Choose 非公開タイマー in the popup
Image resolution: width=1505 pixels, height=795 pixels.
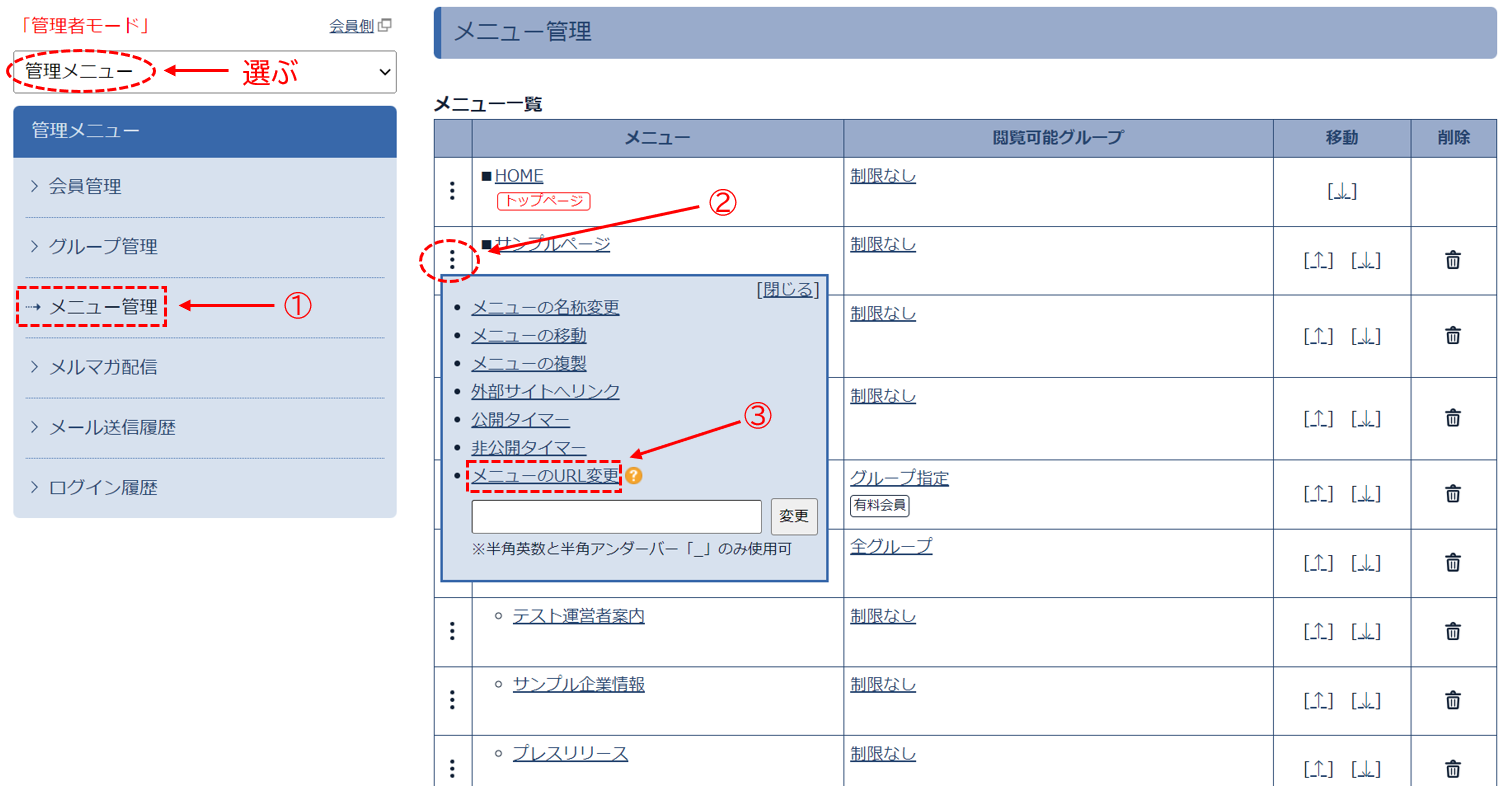(529, 448)
